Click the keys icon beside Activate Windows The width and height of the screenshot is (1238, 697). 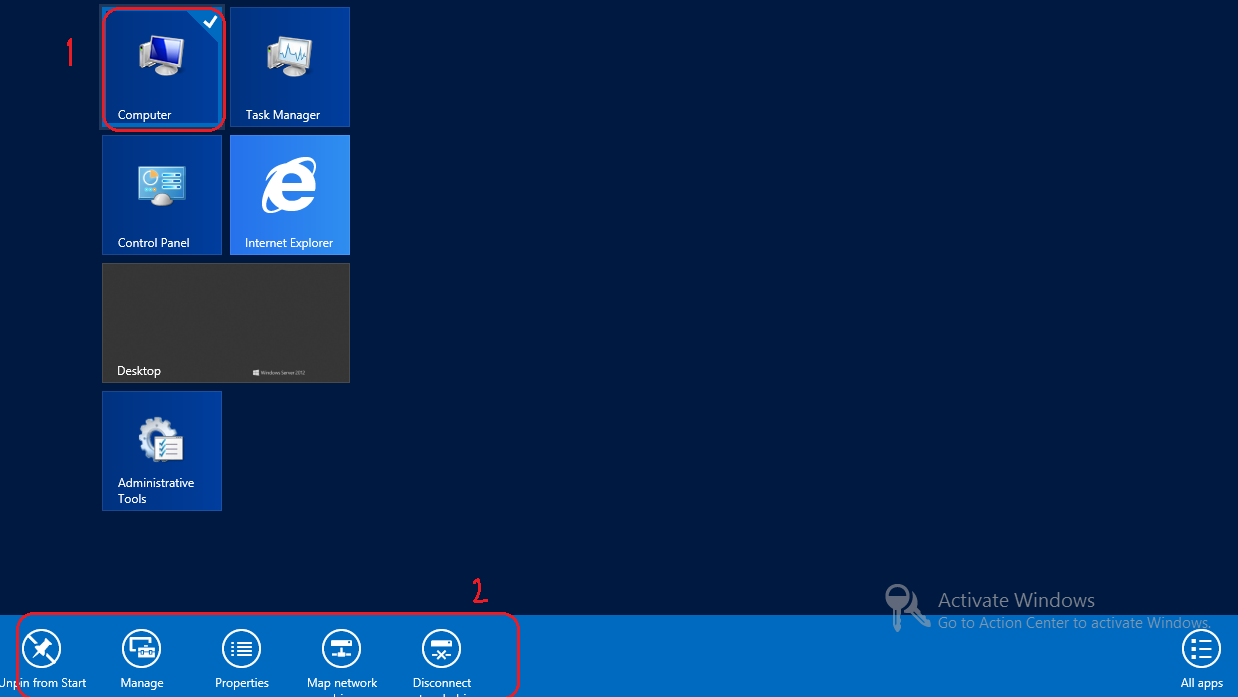pos(907,608)
